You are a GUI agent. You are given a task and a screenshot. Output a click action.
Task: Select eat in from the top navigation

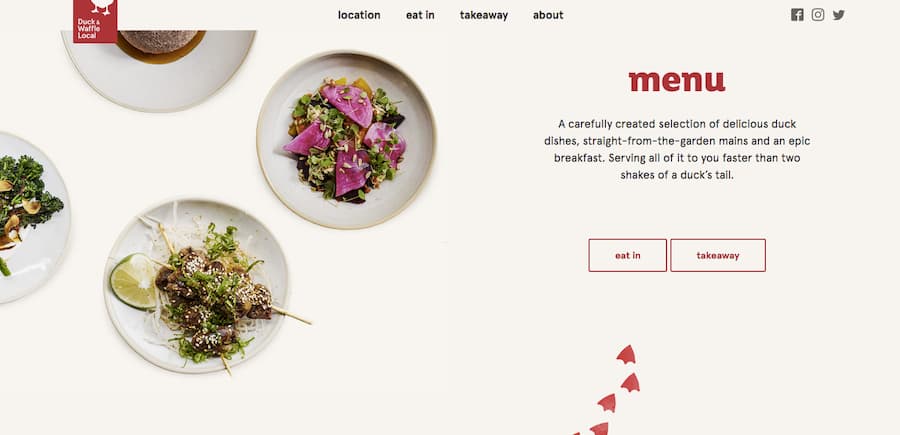420,15
